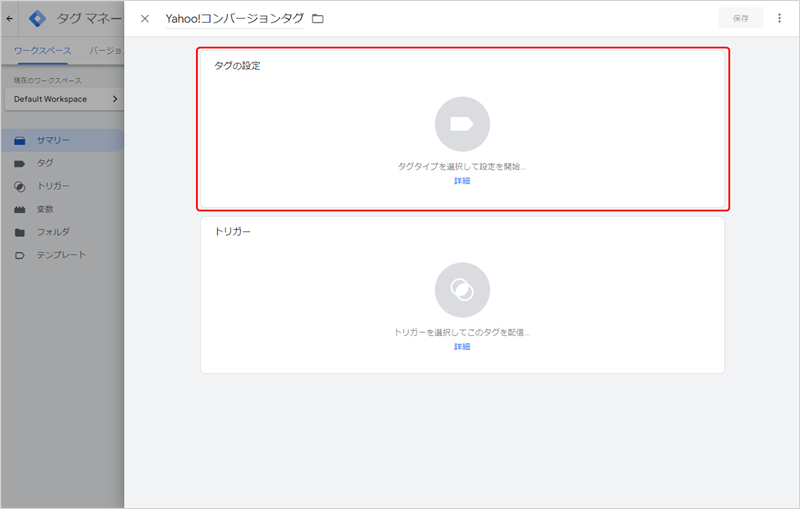Switch to the バージョン tab
This screenshot has width=800, height=509.
pos(106,51)
